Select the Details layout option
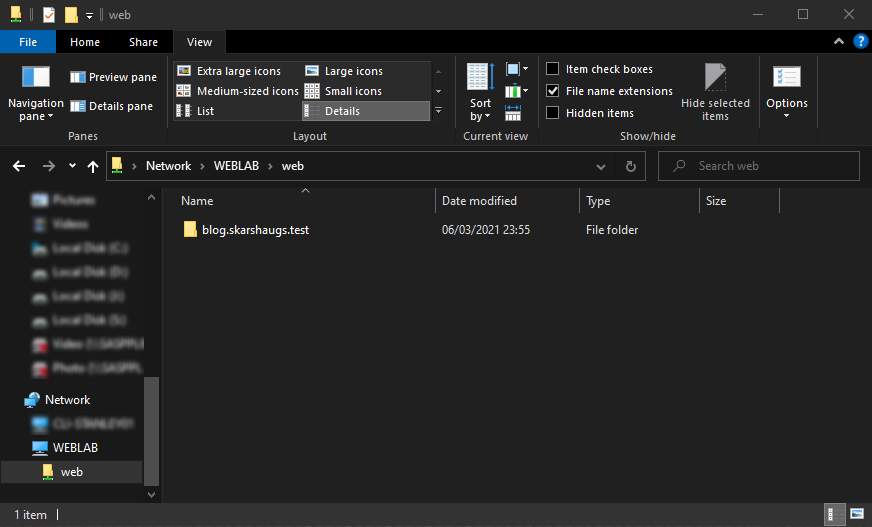The image size is (872, 527). (x=366, y=111)
